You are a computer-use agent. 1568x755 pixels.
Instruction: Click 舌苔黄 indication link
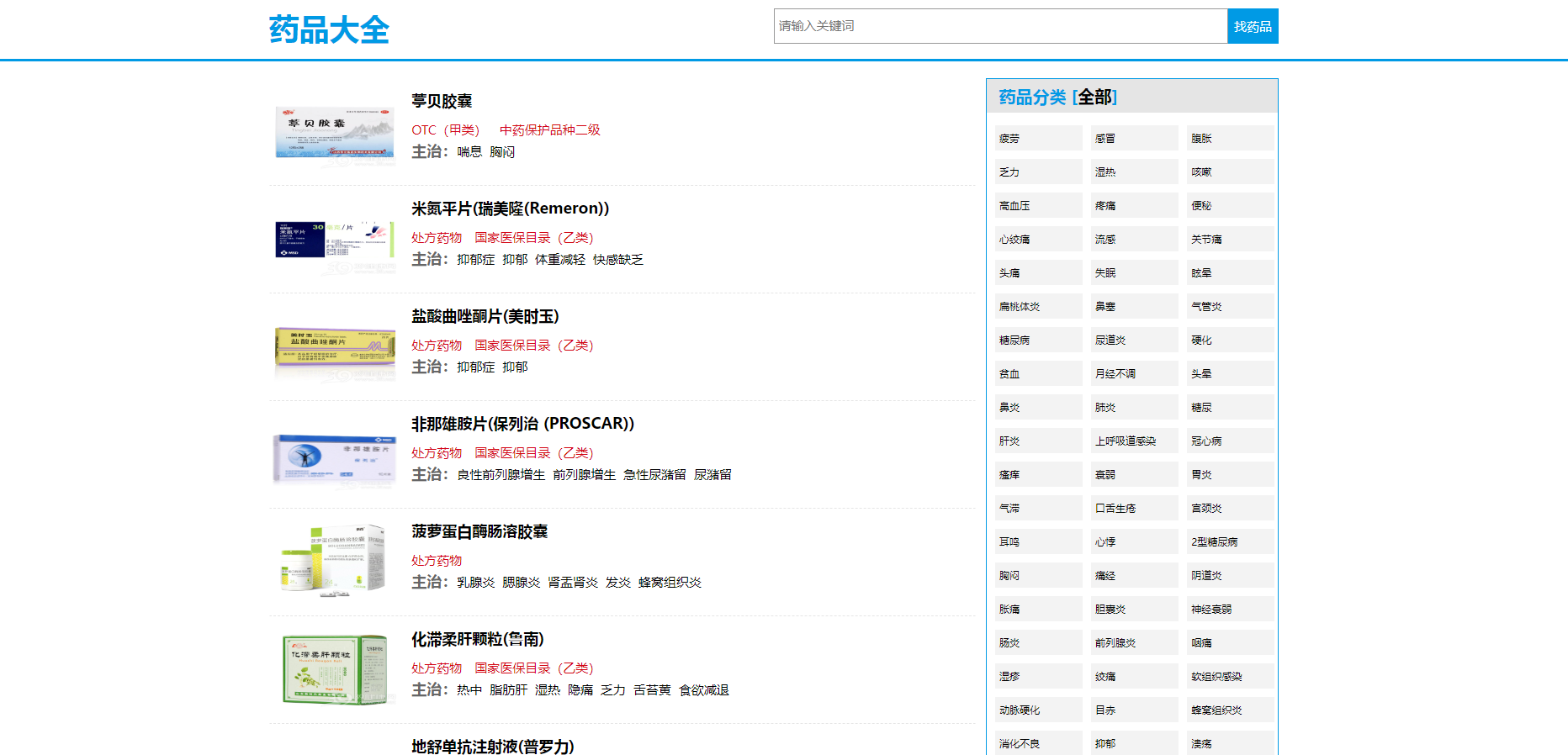[x=652, y=690]
